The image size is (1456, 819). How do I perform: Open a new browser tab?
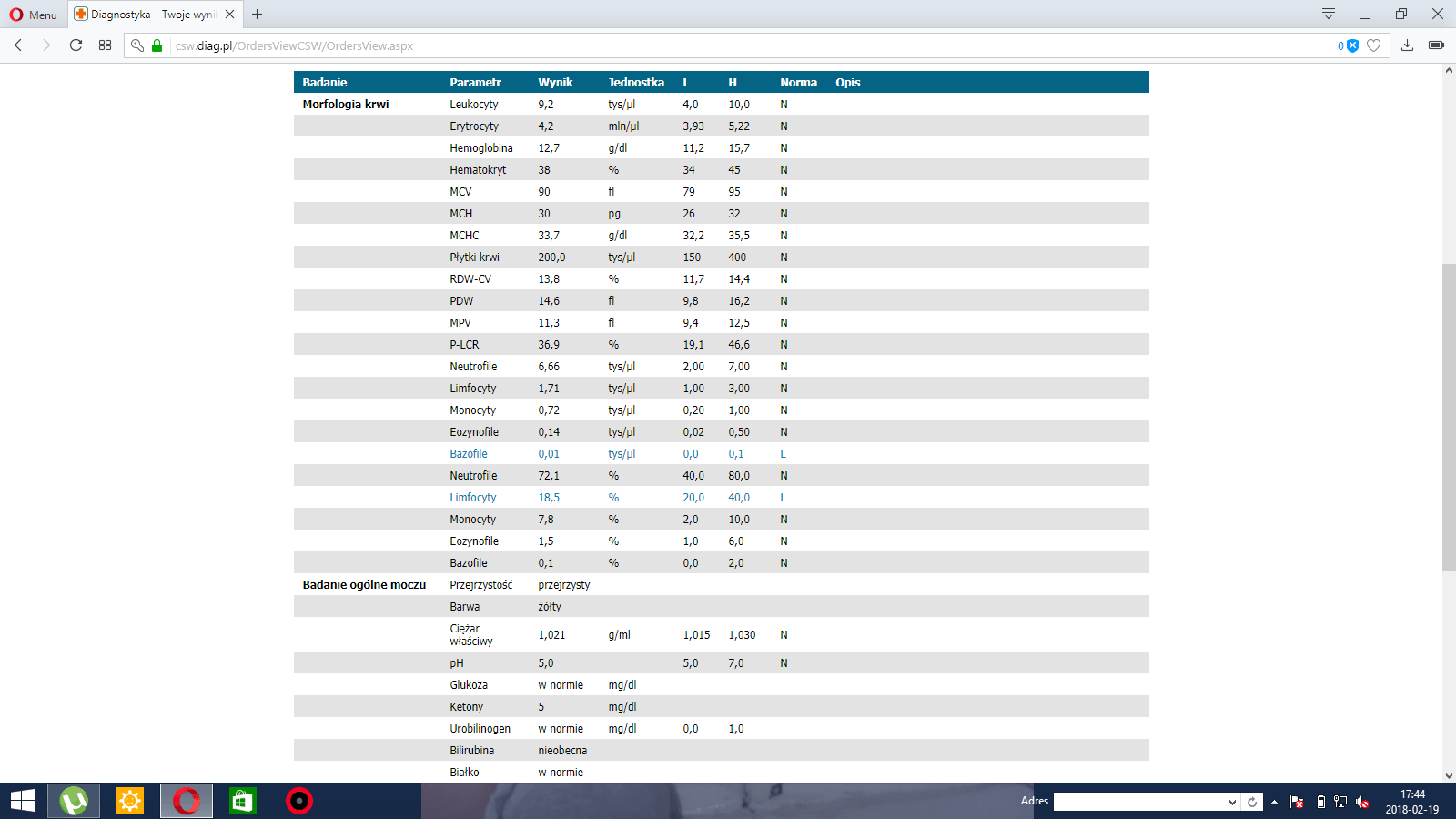click(258, 15)
